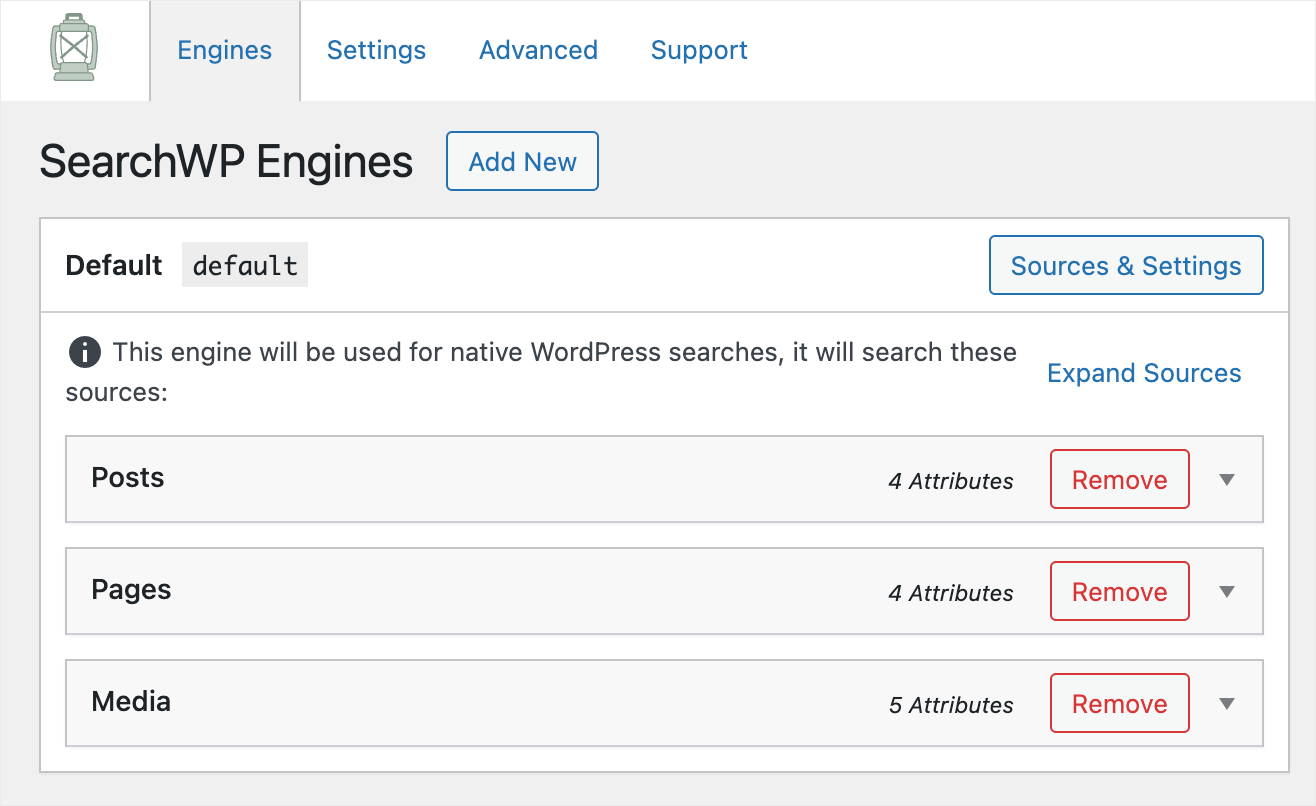1316x806 pixels.
Task: Click the Posts source title
Action: 128,478
